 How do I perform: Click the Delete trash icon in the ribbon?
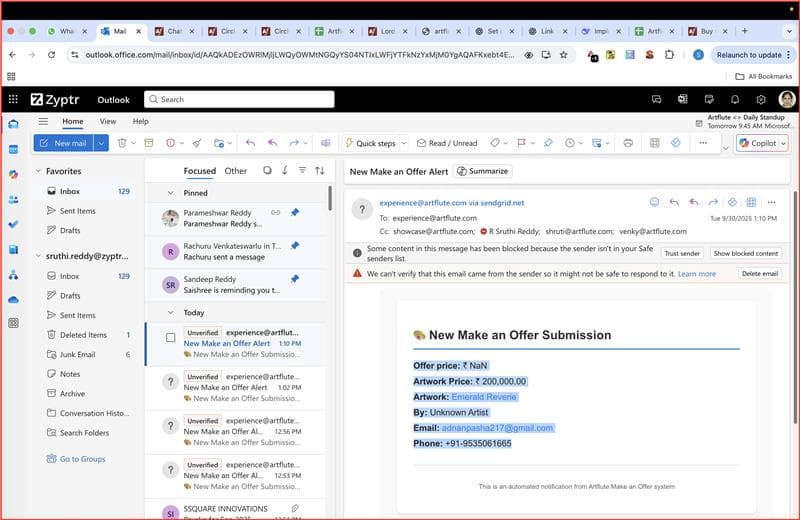(122, 143)
